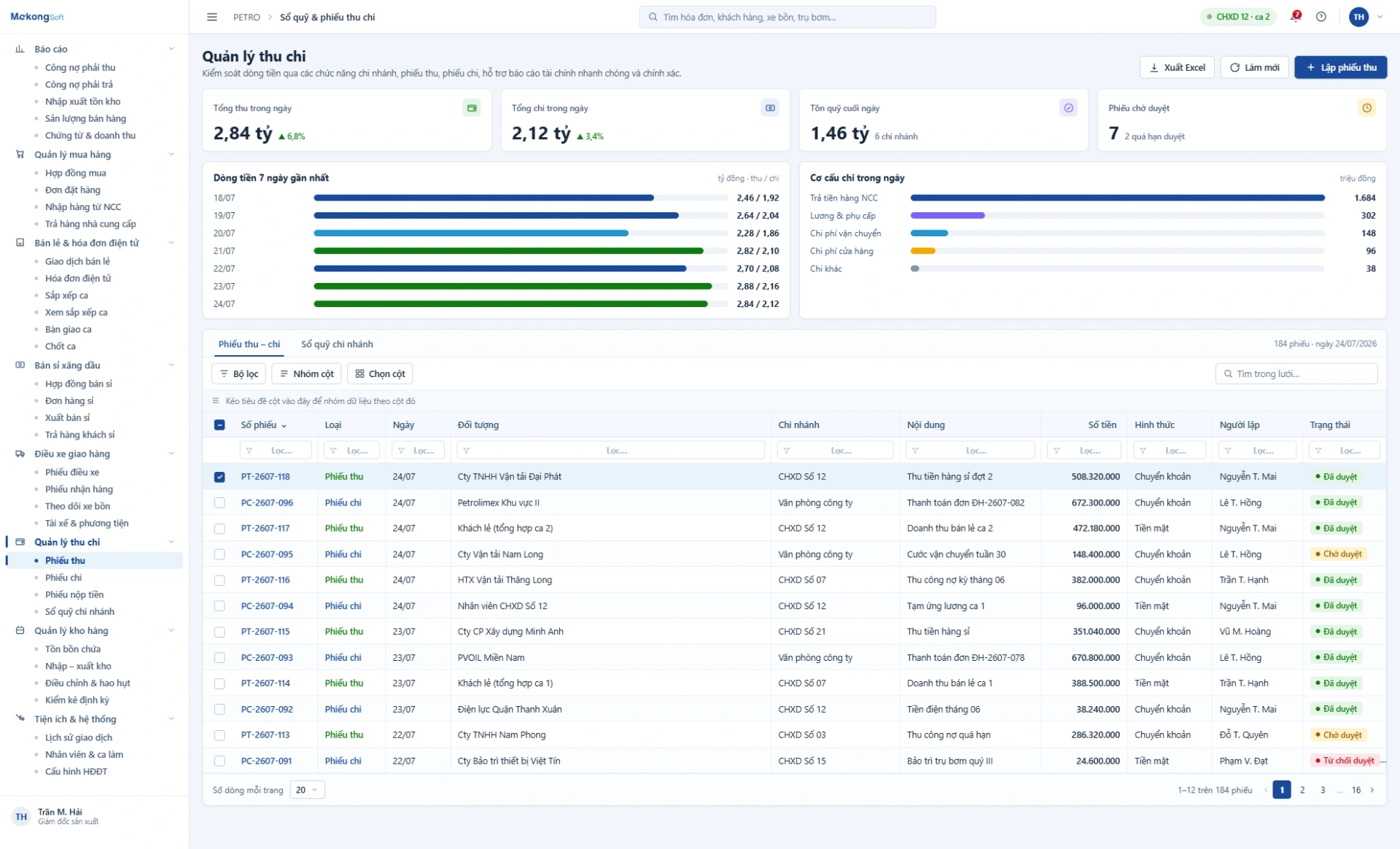Click the Tìm trong lưới search field
Viewport: 1400px width, 849px height.
(1296, 373)
